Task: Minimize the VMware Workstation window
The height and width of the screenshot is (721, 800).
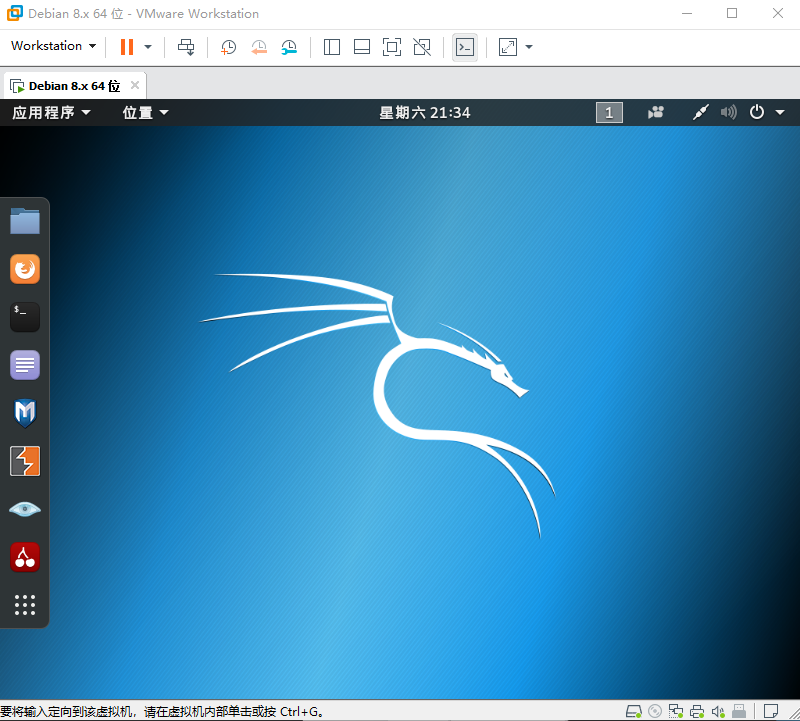Action: [687, 13]
